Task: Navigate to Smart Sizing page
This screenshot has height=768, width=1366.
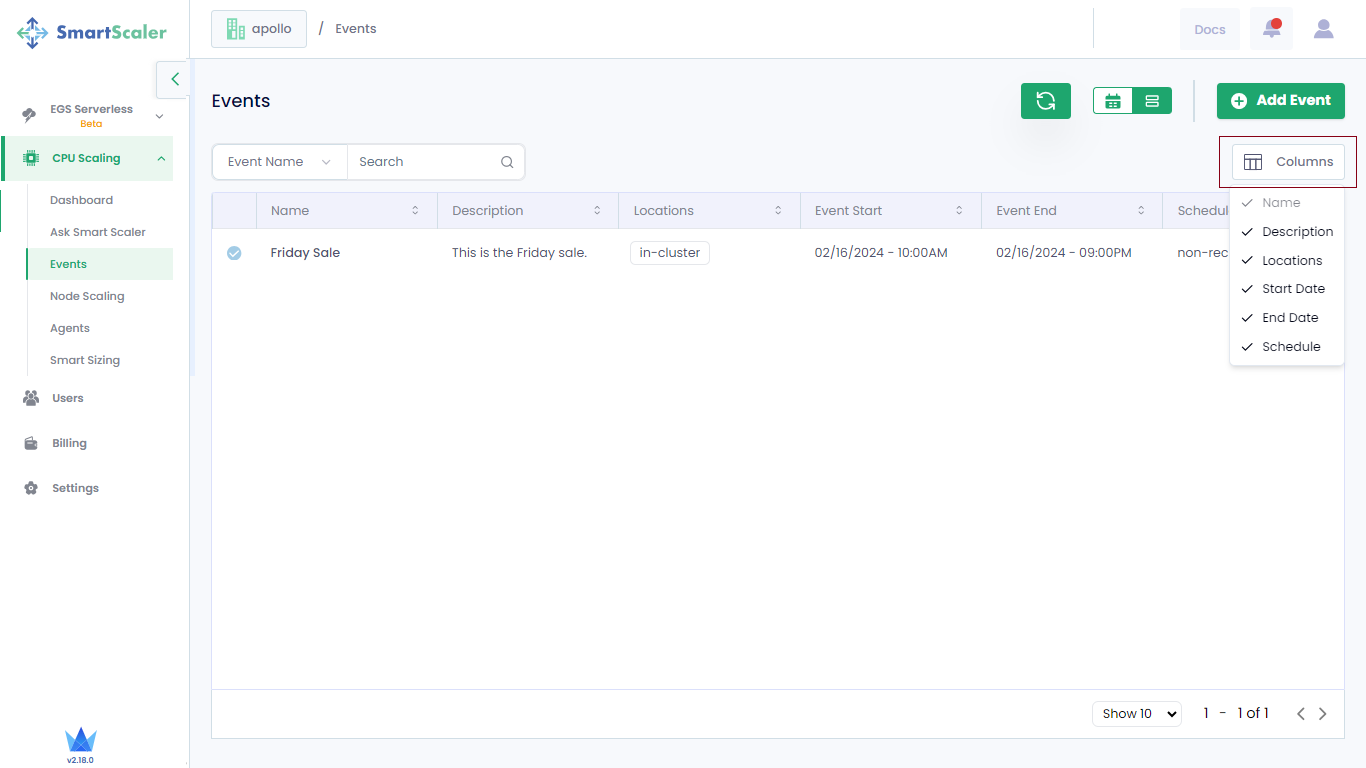Action: (85, 360)
